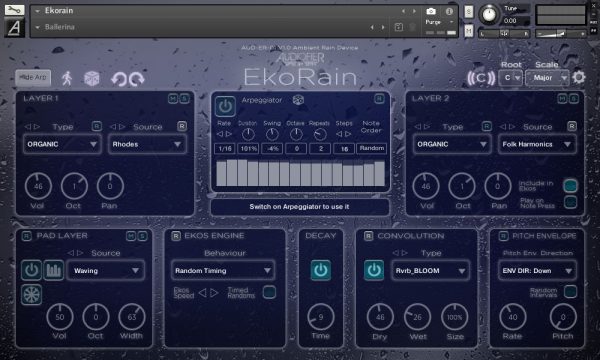The image size is (600, 360).
Task: Click the save snapshot icon beside Ballerina
Action: (x=398, y=27)
